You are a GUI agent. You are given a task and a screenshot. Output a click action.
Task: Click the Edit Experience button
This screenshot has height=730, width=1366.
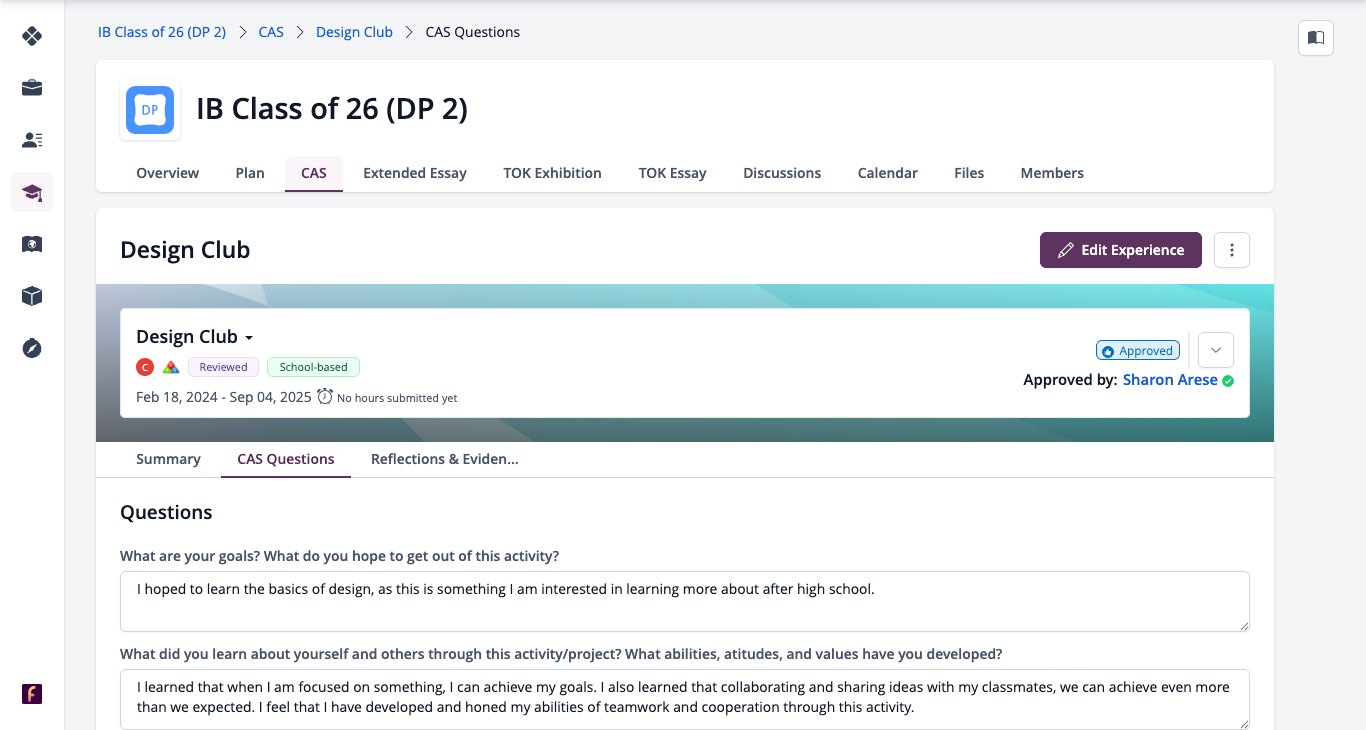1120,250
